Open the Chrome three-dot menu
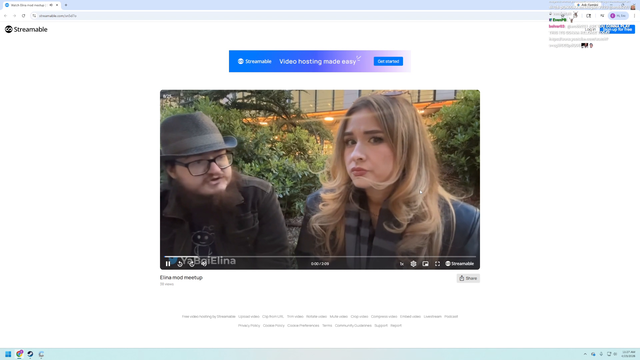Viewport: 640px width, 360px height. tap(634, 16)
